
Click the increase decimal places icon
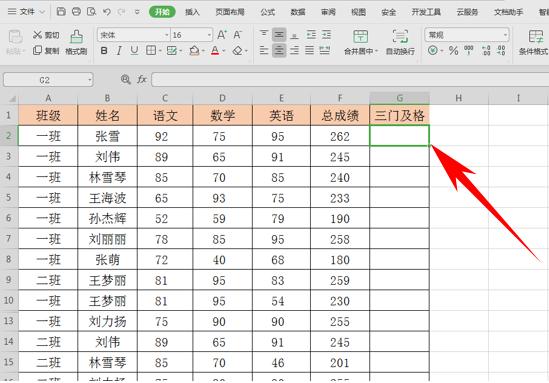point(486,50)
